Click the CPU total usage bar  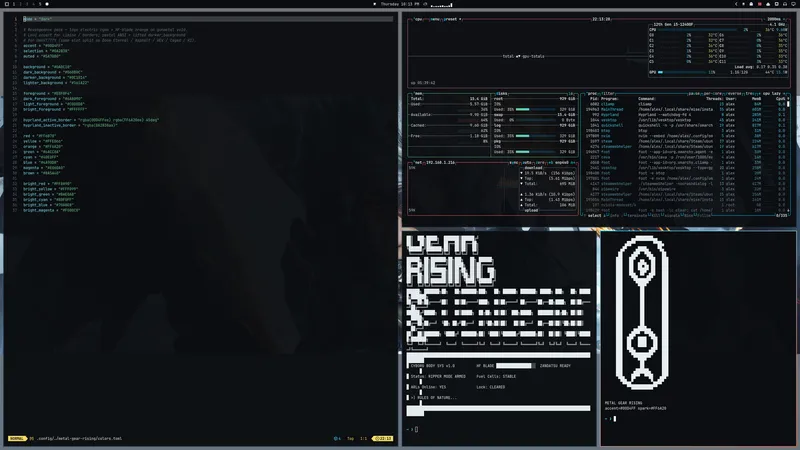[x=697, y=30]
